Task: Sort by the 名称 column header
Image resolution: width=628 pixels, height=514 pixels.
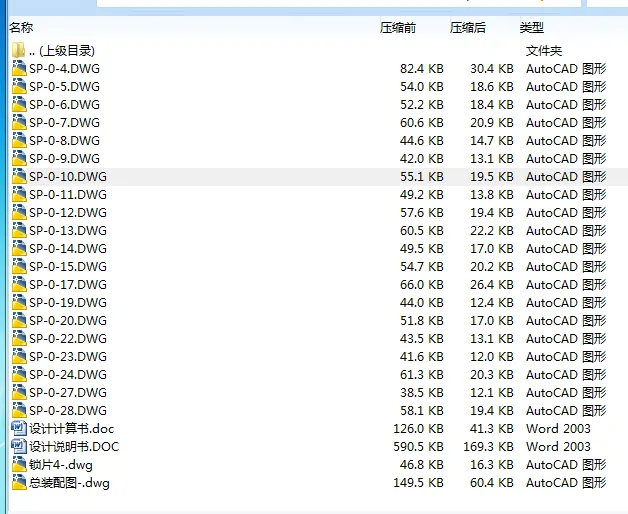Action: pos(21,28)
